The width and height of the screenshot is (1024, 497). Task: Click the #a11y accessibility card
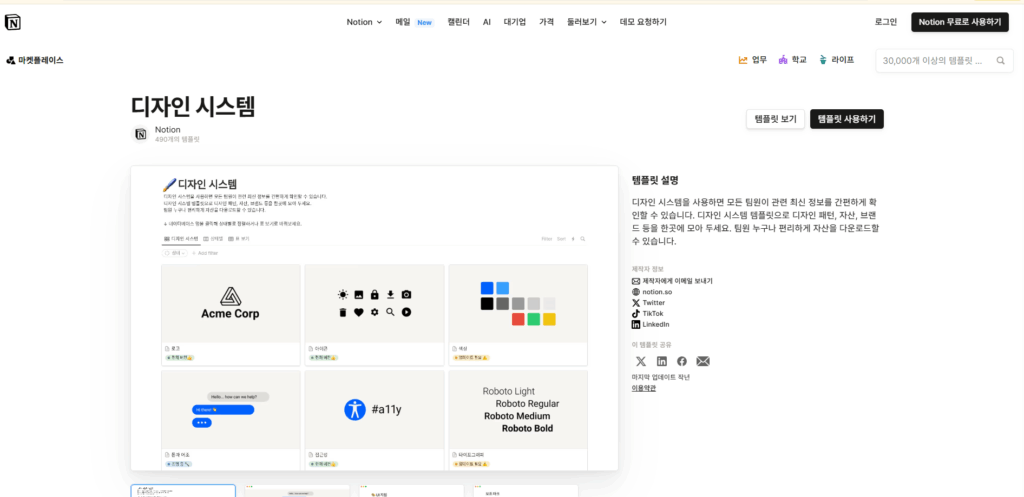(x=374, y=421)
